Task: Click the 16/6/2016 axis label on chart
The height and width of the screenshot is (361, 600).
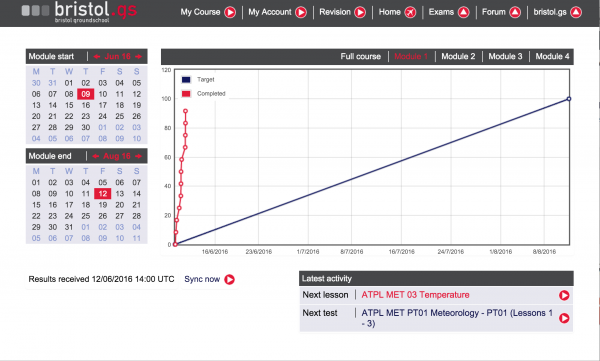Action: (x=215, y=252)
